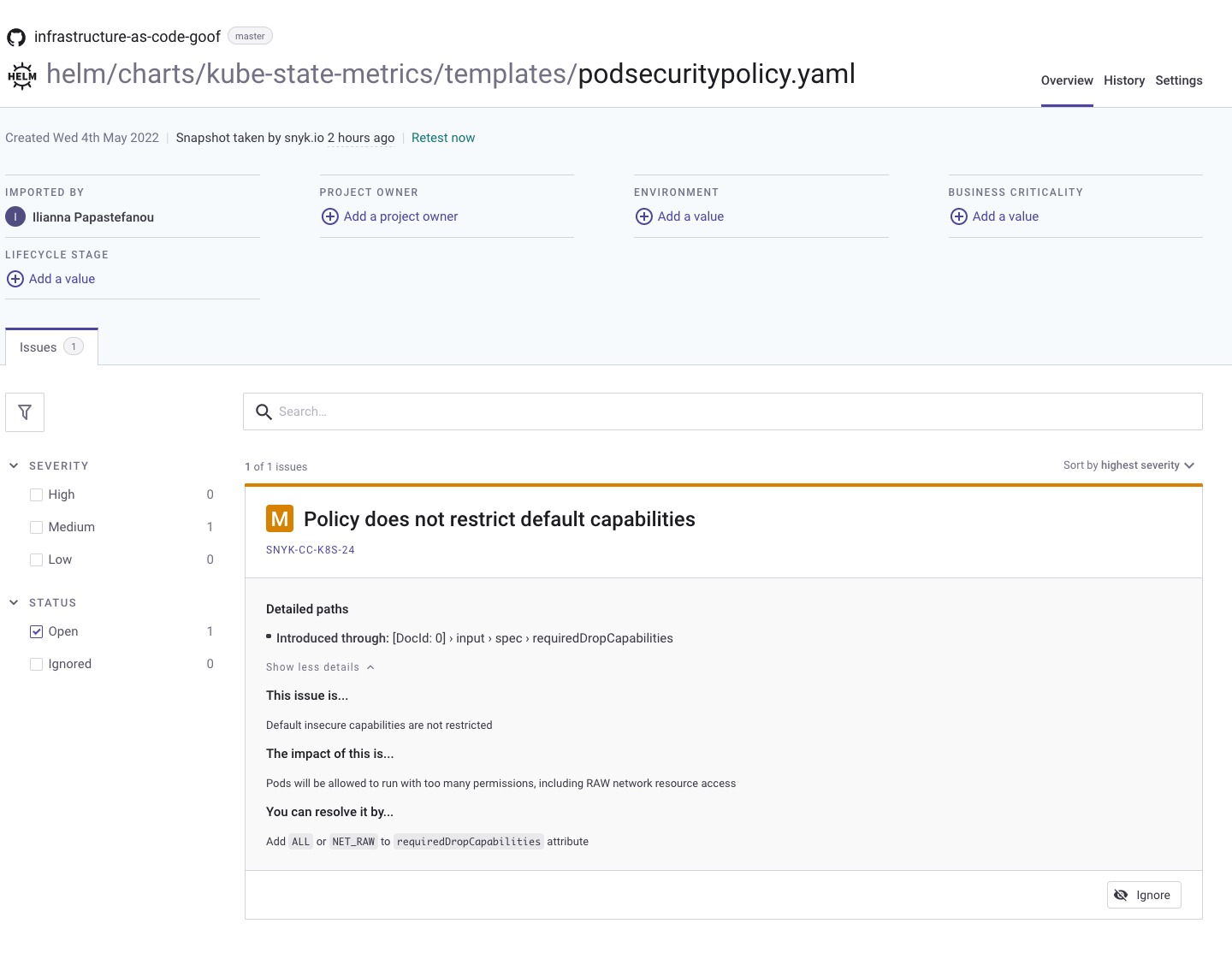Select the Issues tab
The width and height of the screenshot is (1232, 959).
click(51, 346)
